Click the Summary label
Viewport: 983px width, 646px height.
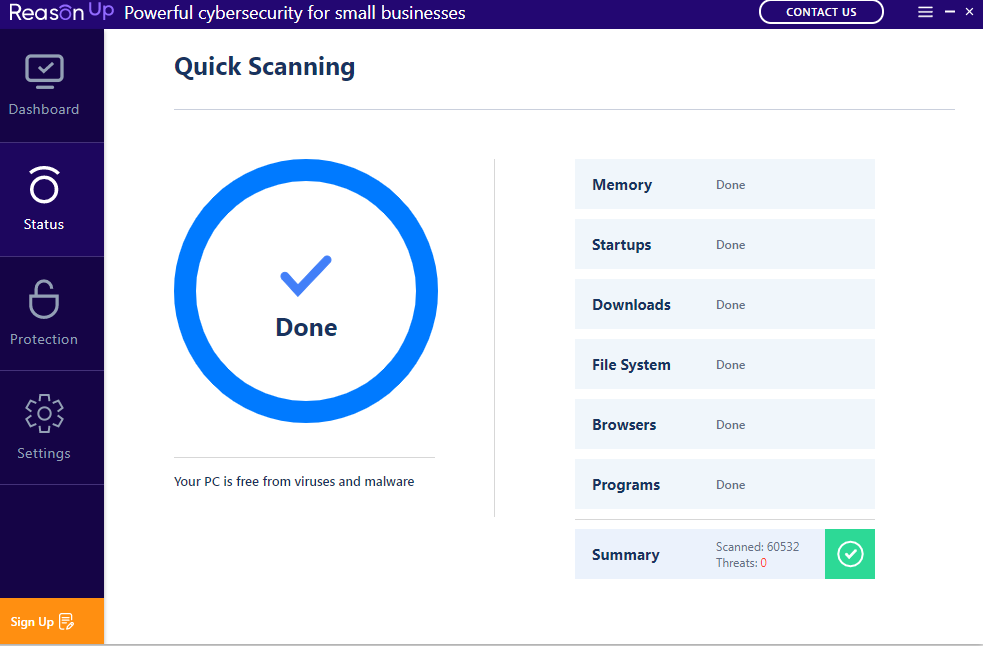[626, 555]
